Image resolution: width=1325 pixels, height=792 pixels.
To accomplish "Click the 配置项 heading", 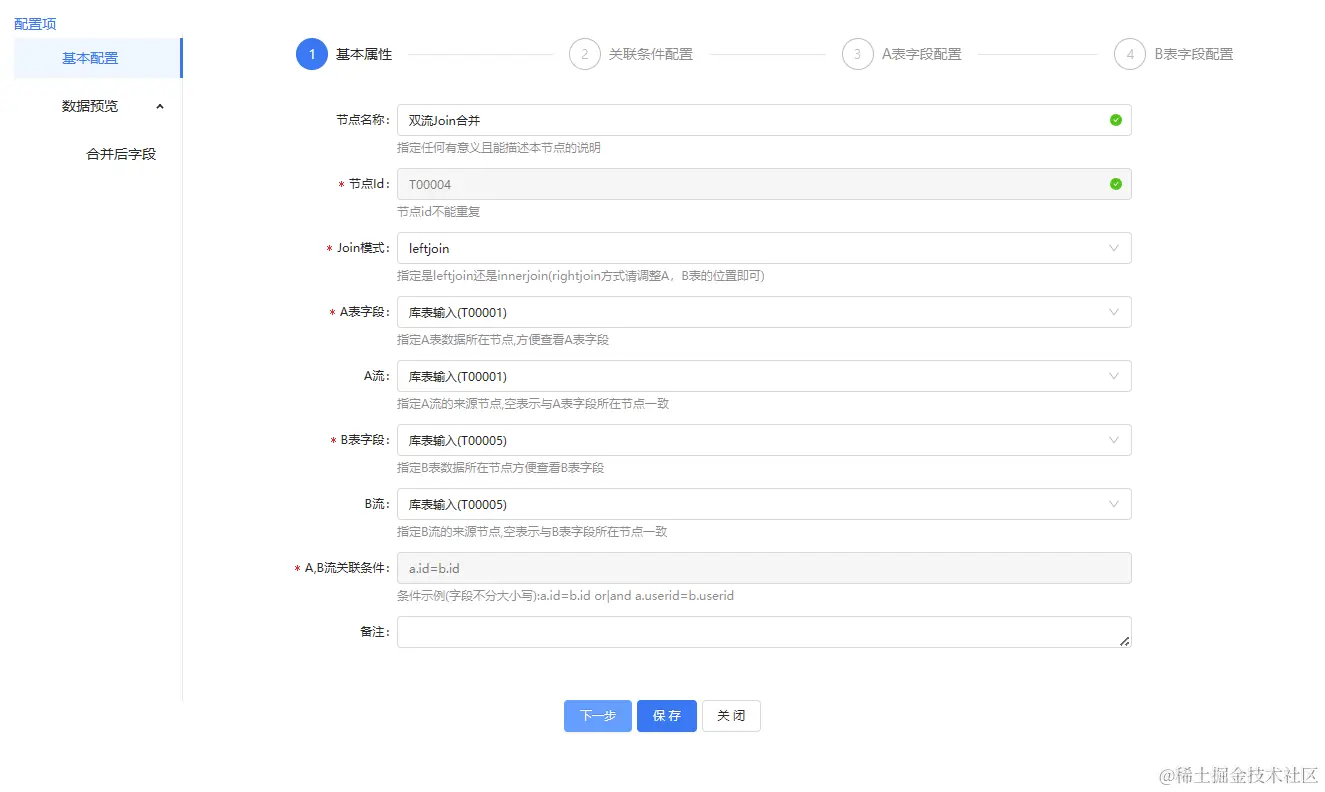I will tap(35, 23).
